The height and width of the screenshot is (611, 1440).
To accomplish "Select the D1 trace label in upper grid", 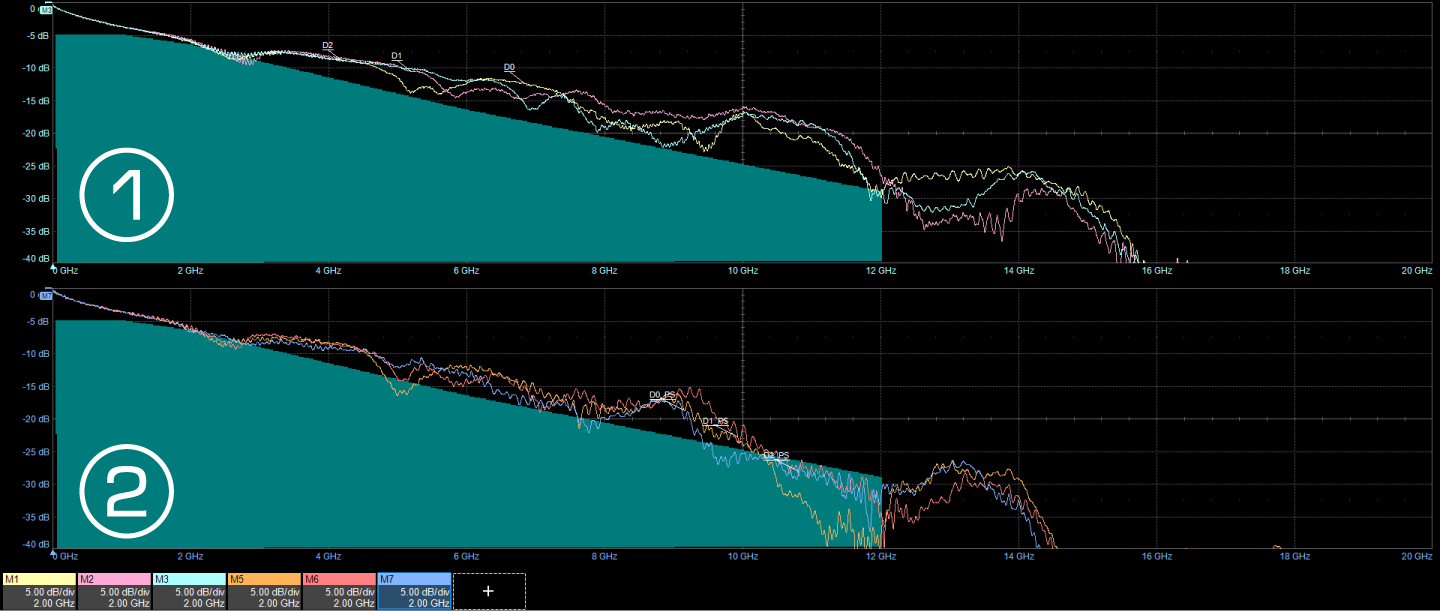I will click(x=397, y=56).
